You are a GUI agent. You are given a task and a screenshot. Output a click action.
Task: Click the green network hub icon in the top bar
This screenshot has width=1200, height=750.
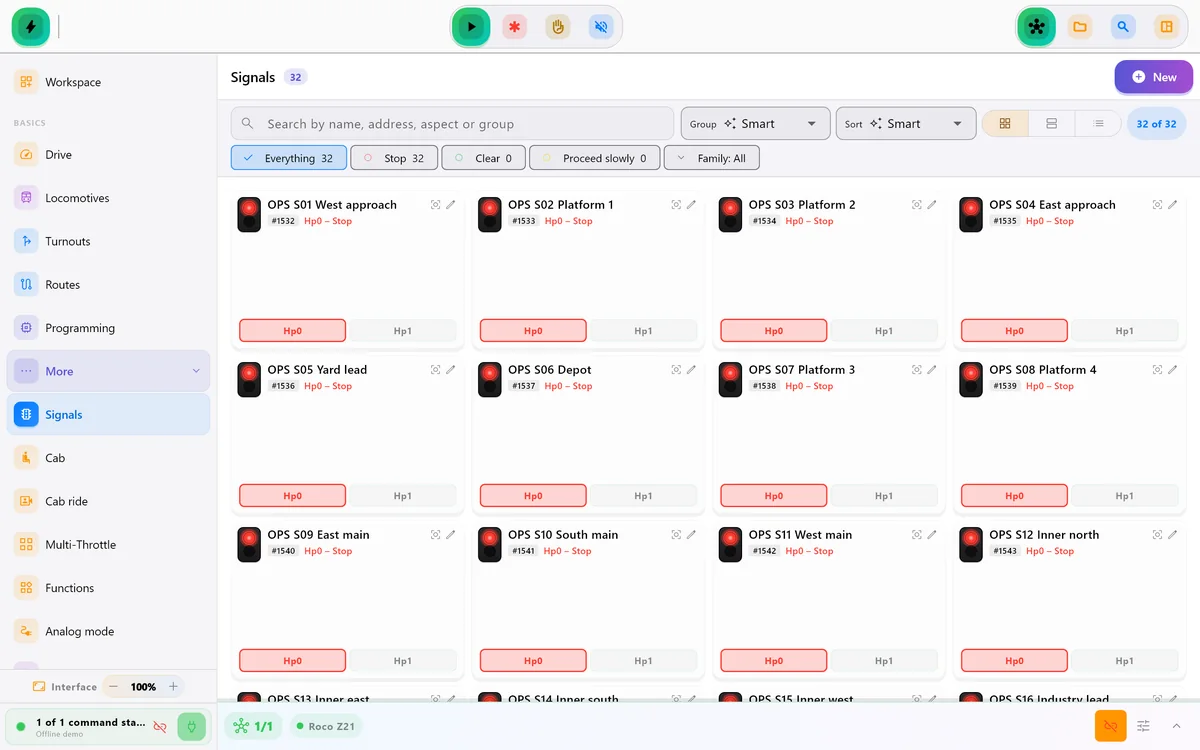(1036, 27)
